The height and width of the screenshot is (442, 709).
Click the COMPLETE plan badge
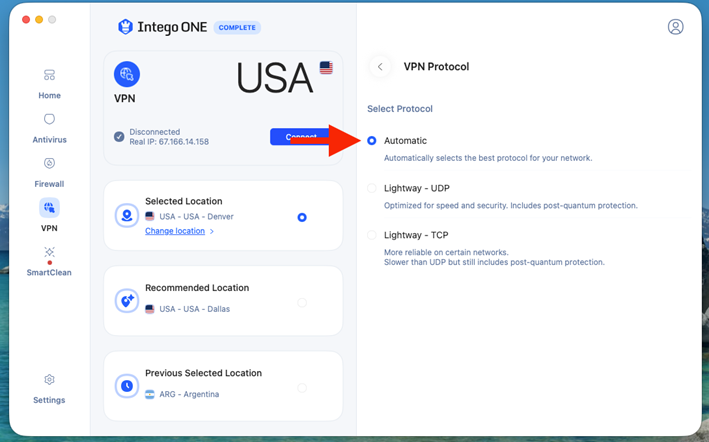237,28
